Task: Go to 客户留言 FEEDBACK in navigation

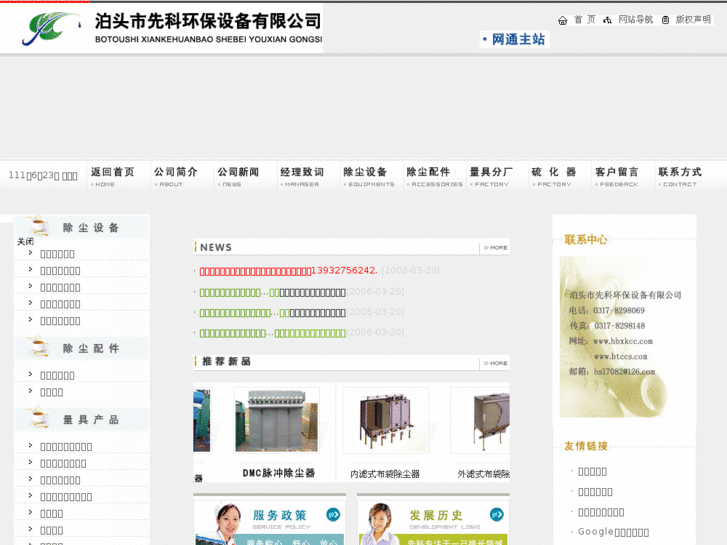Action: click(x=622, y=176)
